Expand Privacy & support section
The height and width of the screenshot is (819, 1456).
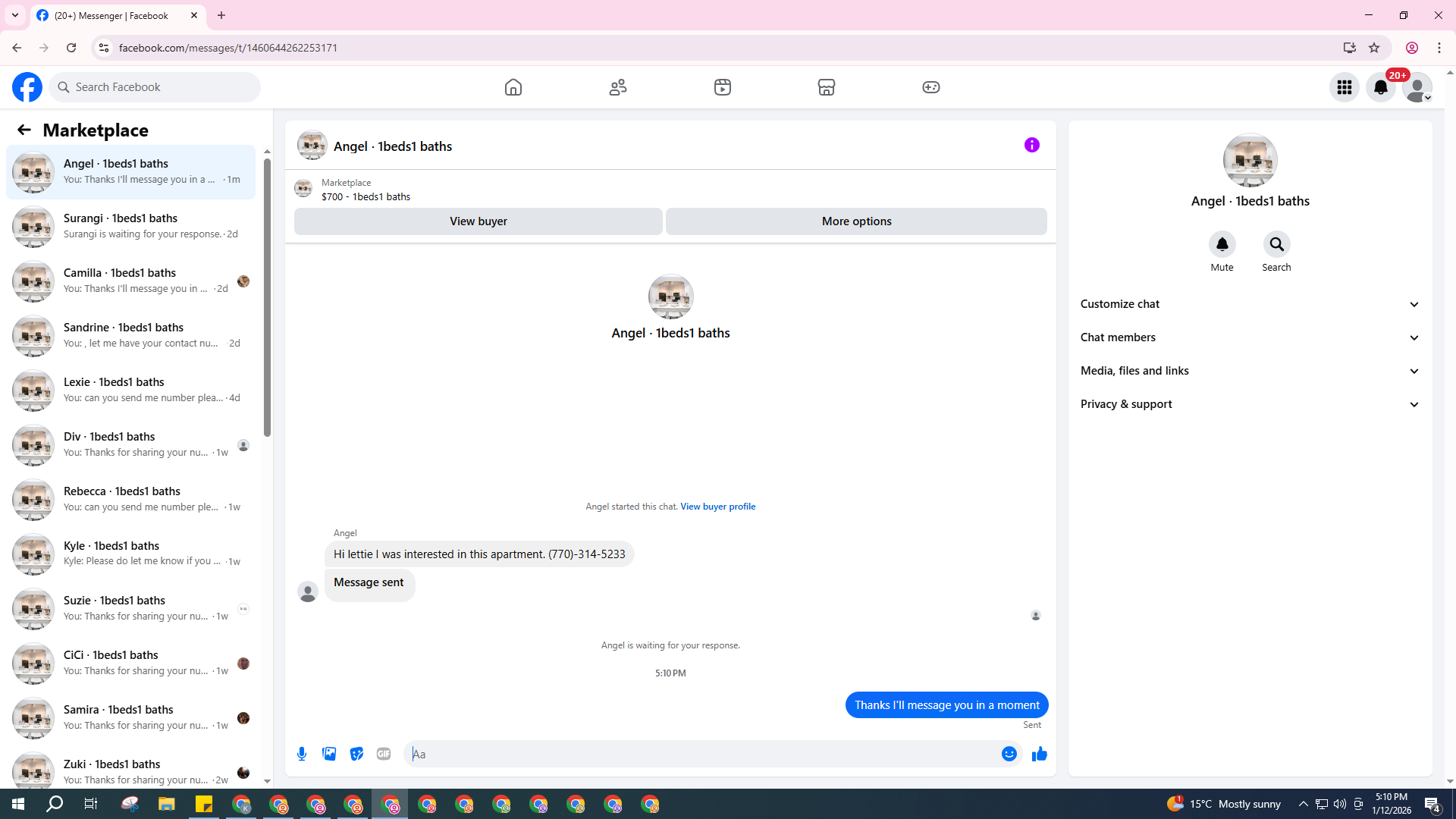point(1250,404)
